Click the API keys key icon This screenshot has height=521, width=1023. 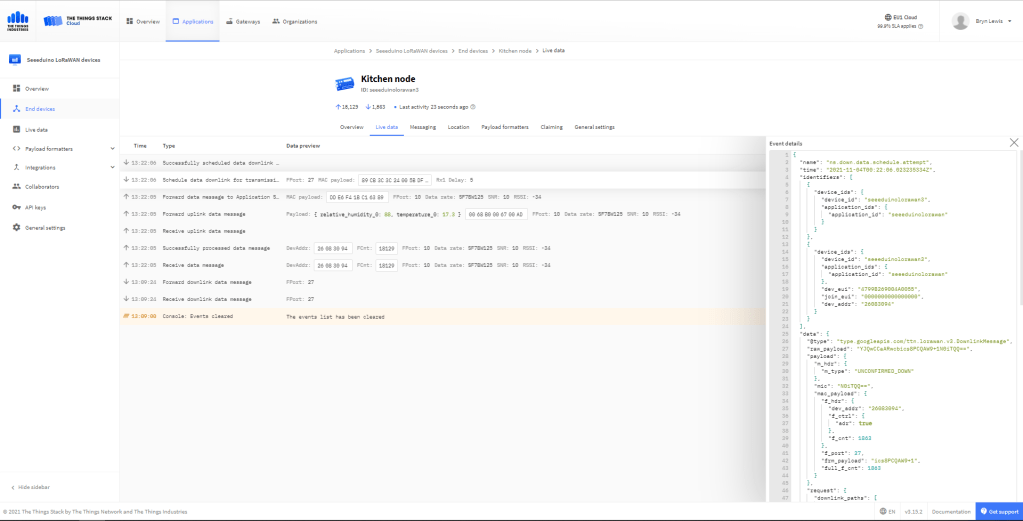click(17, 207)
